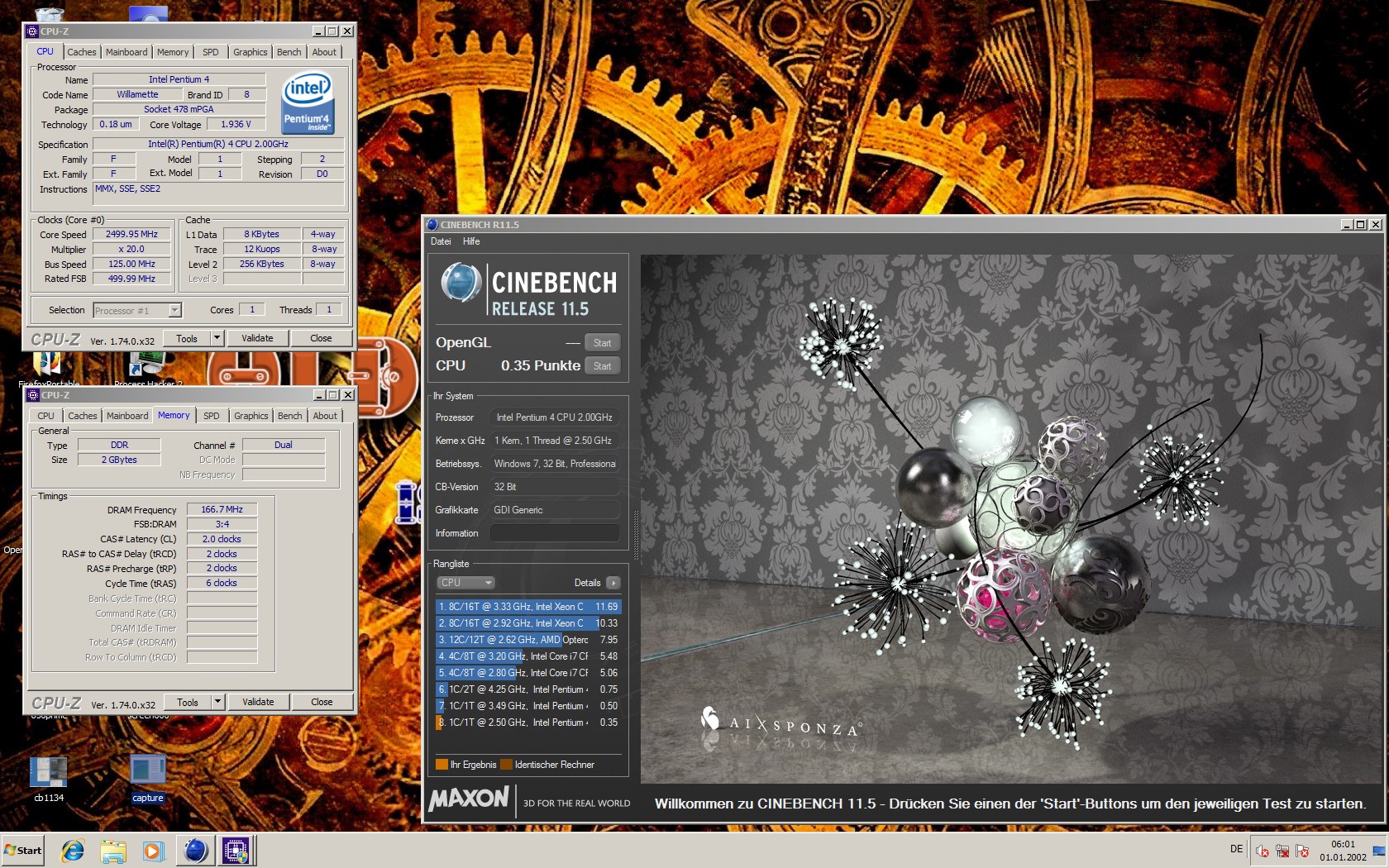Open the Graphics tab in the lower CPU-Z window

(251, 416)
